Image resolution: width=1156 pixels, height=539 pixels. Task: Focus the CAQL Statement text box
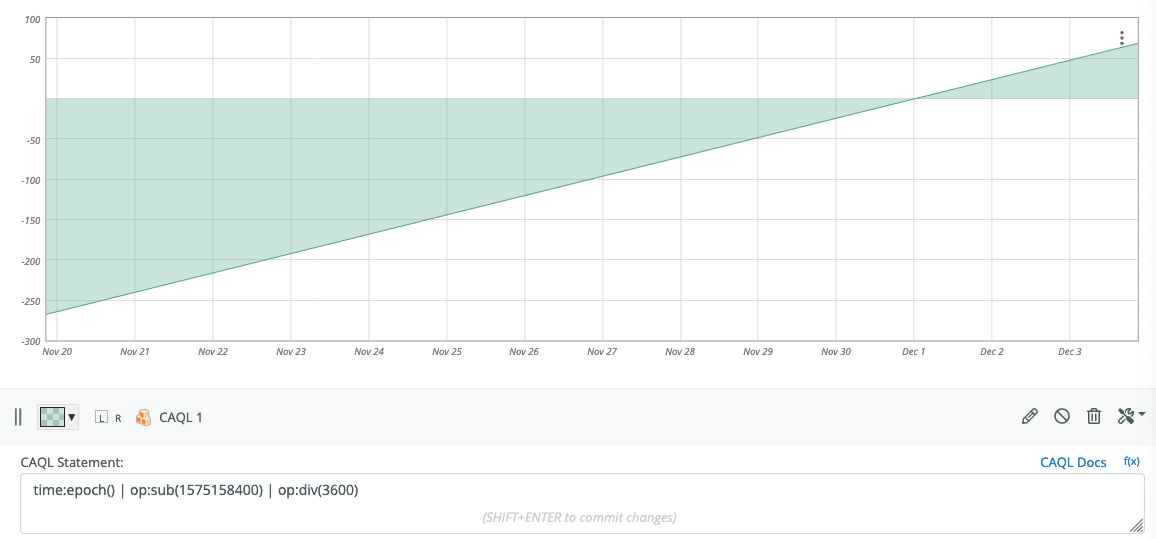coord(582,503)
